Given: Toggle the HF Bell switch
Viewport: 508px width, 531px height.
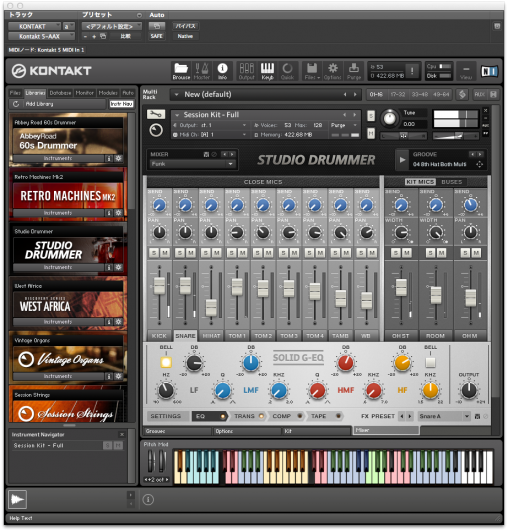Looking at the screenshot, I should coord(430,362).
